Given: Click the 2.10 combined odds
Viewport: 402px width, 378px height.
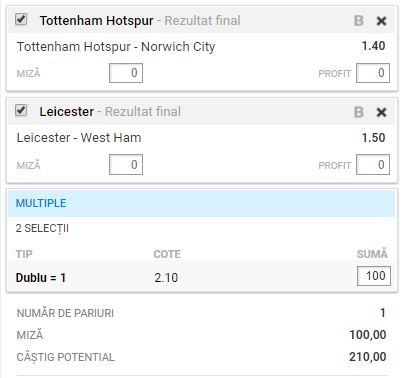Looking at the screenshot, I should pos(166,278).
